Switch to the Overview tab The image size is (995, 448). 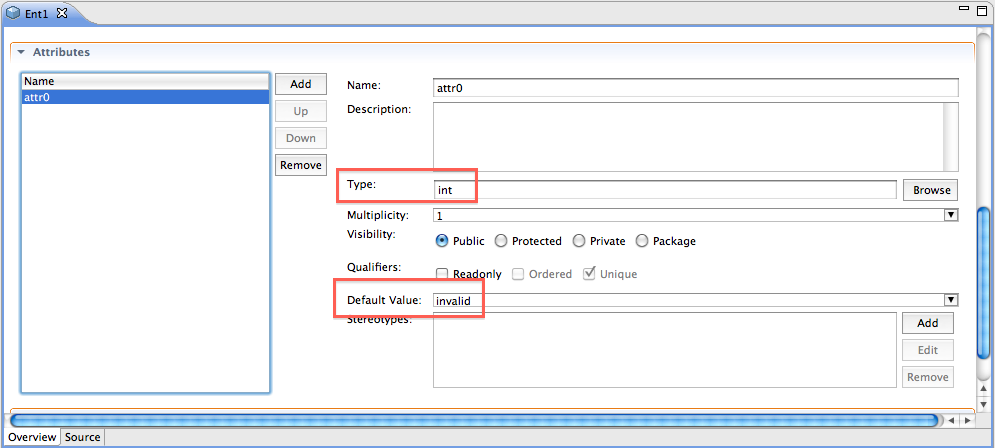tap(32, 437)
